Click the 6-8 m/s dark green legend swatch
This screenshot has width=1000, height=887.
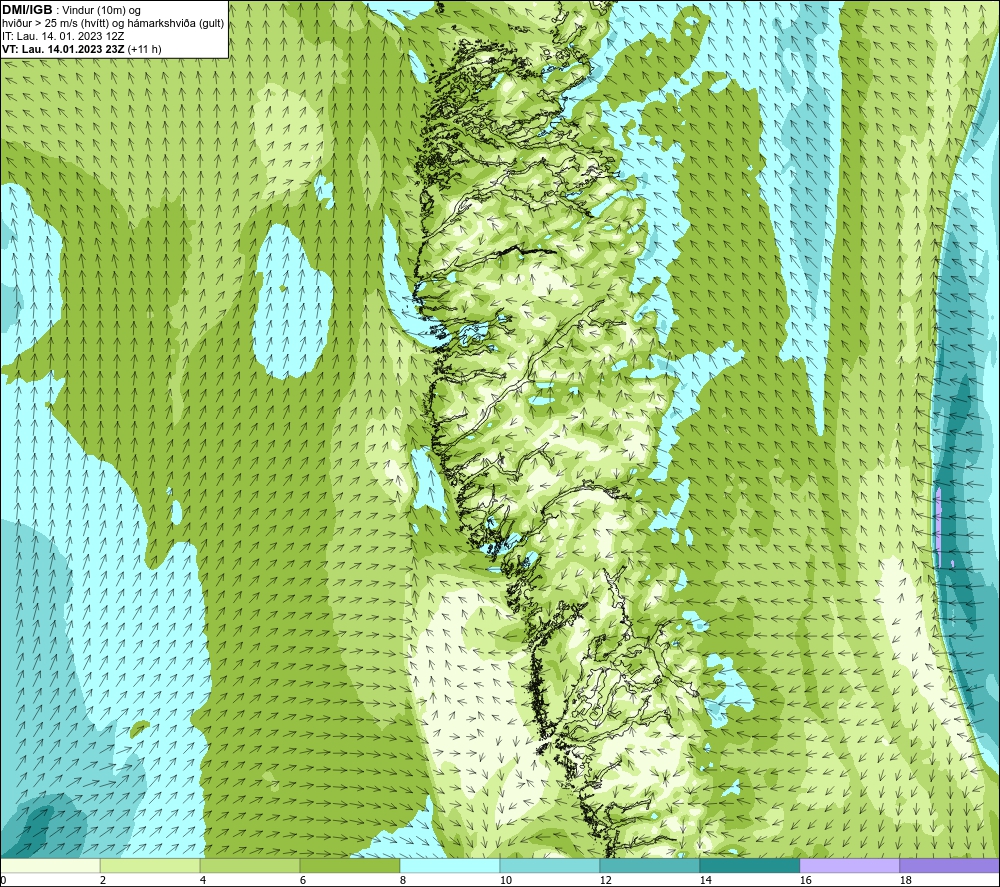click(x=350, y=865)
